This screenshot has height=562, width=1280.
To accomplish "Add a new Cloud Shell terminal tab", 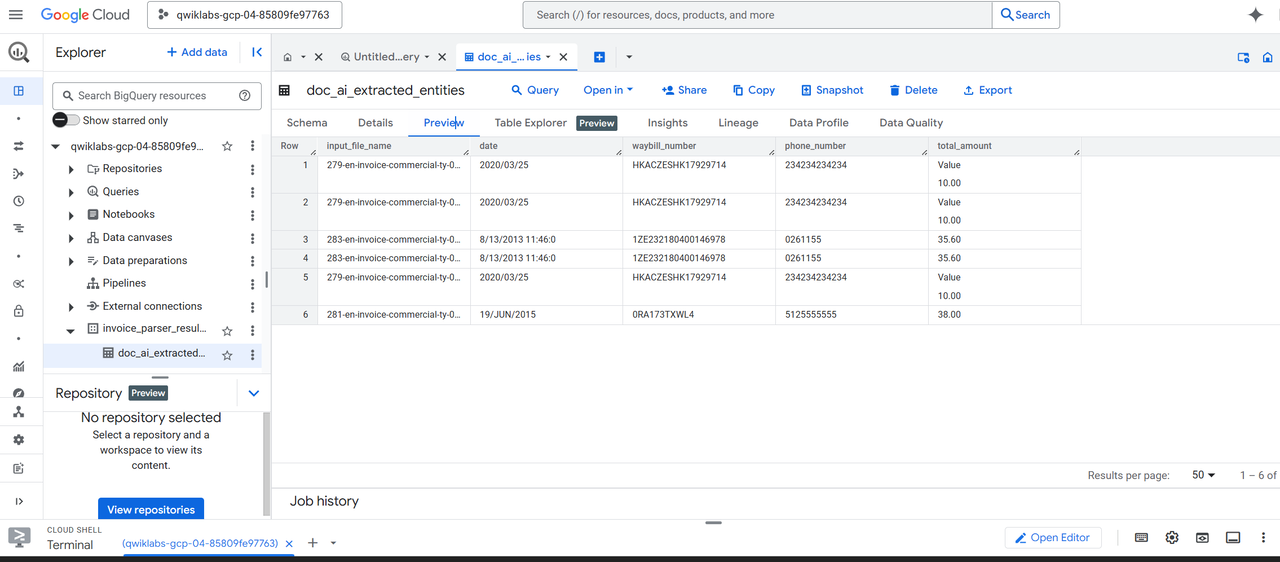I will click(x=312, y=543).
